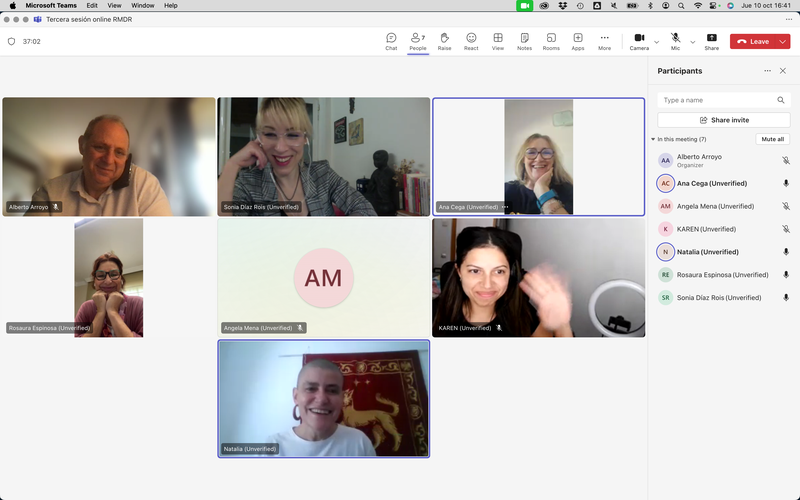Toggle the Mic mute button
Viewport: 800px width, 500px height.
pyautogui.click(x=676, y=41)
